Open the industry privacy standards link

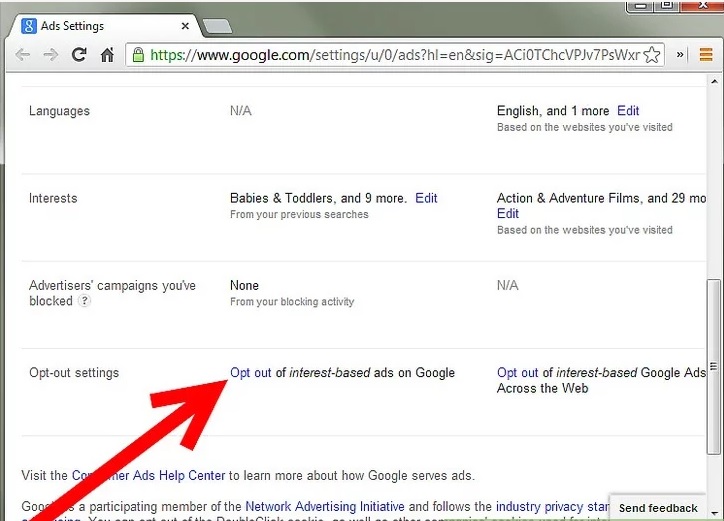552,506
